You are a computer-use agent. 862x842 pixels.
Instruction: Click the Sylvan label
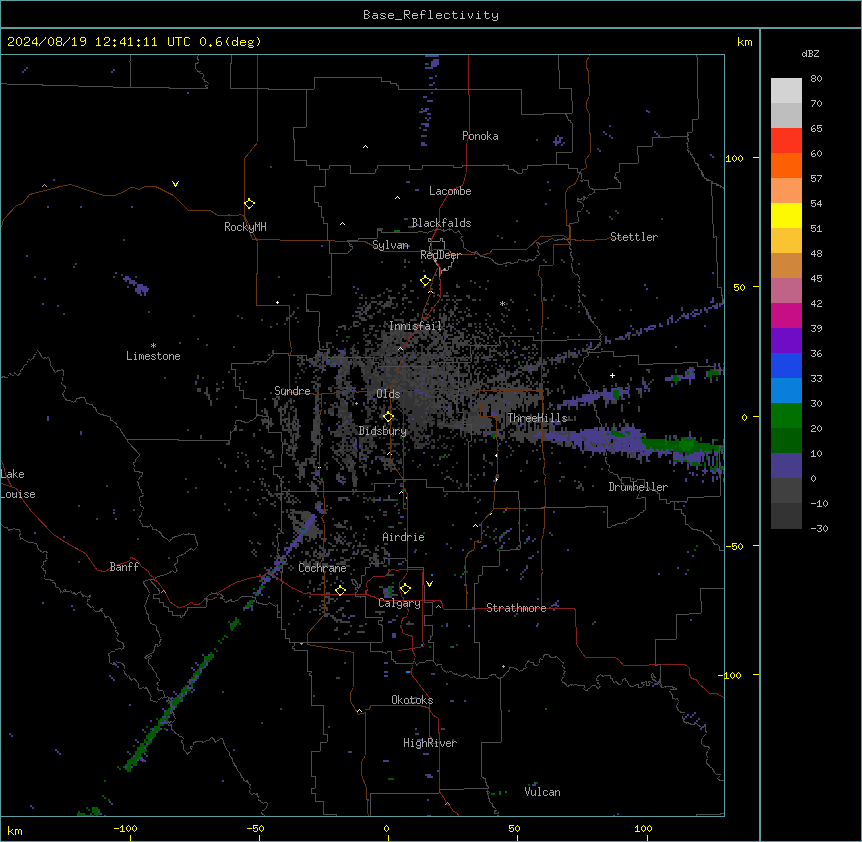(x=390, y=245)
